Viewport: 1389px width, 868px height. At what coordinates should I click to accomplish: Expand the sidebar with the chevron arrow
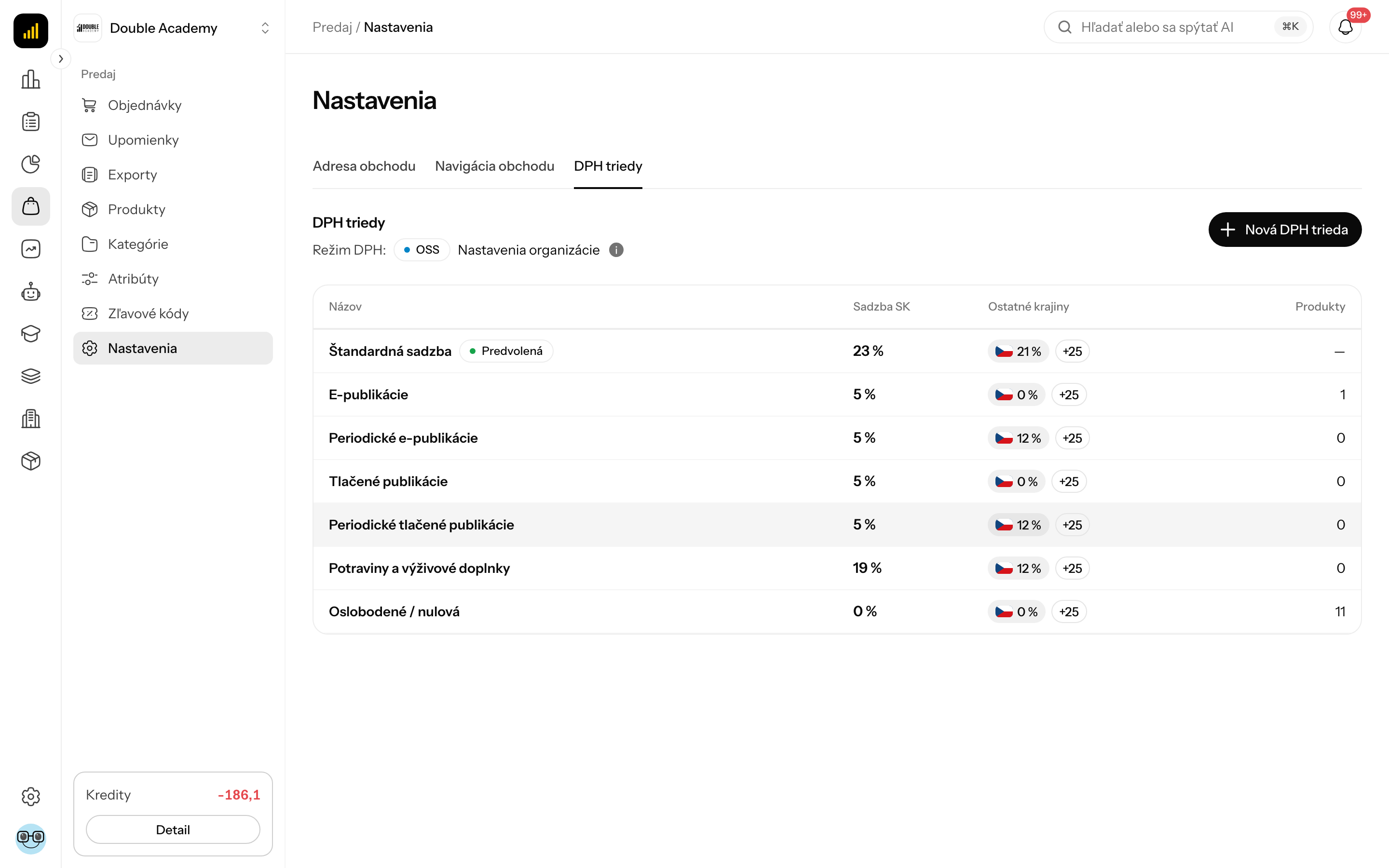pyautogui.click(x=61, y=58)
